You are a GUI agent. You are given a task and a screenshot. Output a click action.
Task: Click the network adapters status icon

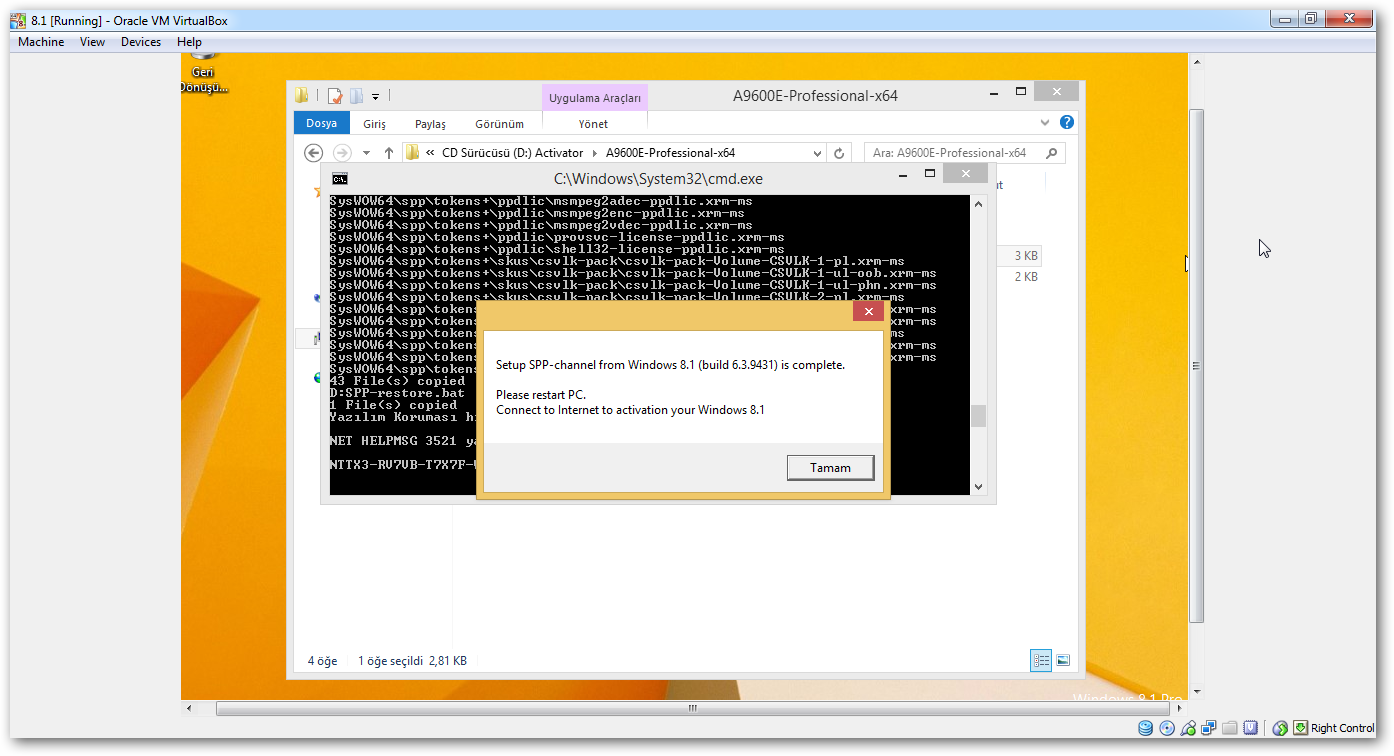point(1209,728)
